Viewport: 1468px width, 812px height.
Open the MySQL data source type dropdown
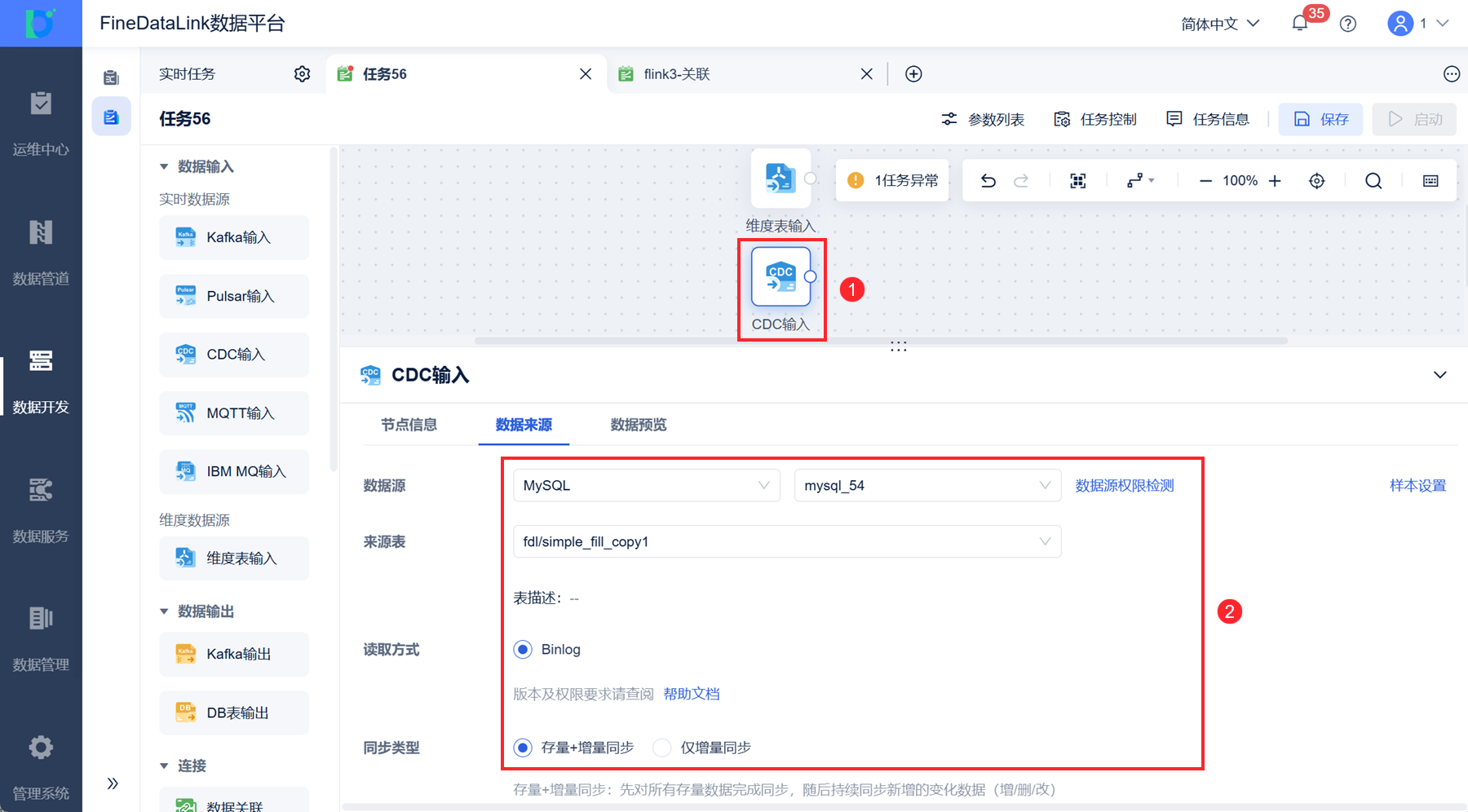[x=647, y=485]
